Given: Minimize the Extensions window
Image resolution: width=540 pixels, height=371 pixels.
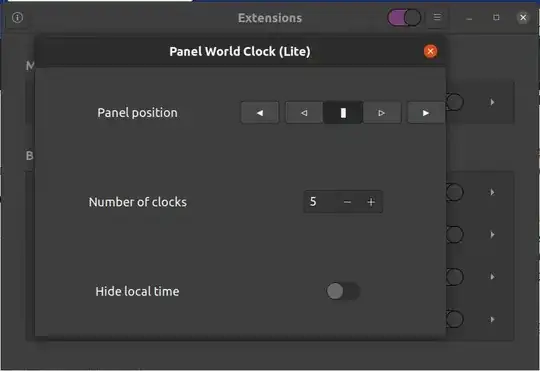Looking at the screenshot, I should (469, 18).
